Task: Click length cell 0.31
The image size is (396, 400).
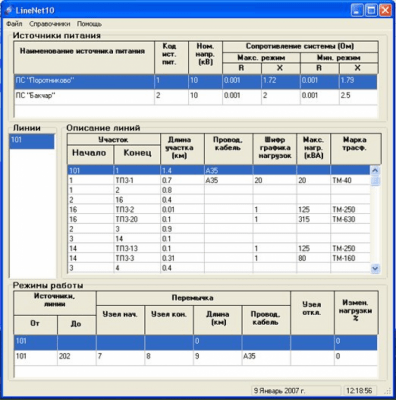Action: click(x=182, y=258)
